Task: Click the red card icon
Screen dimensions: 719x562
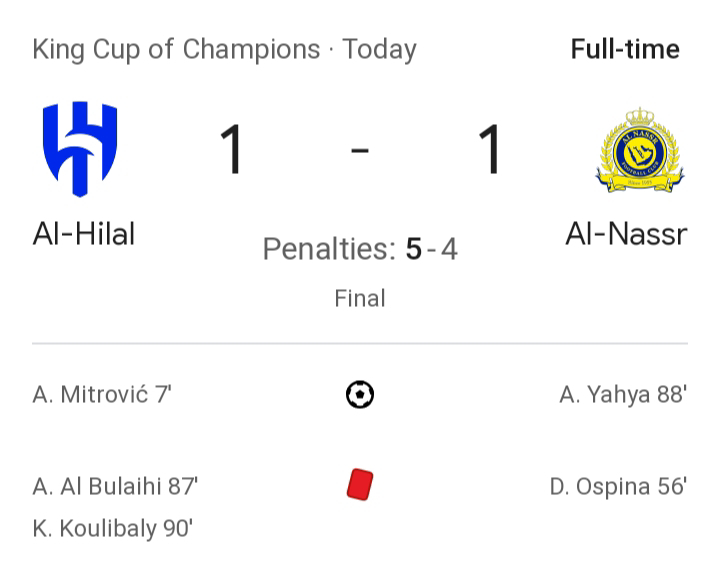Action: pyautogui.click(x=360, y=485)
